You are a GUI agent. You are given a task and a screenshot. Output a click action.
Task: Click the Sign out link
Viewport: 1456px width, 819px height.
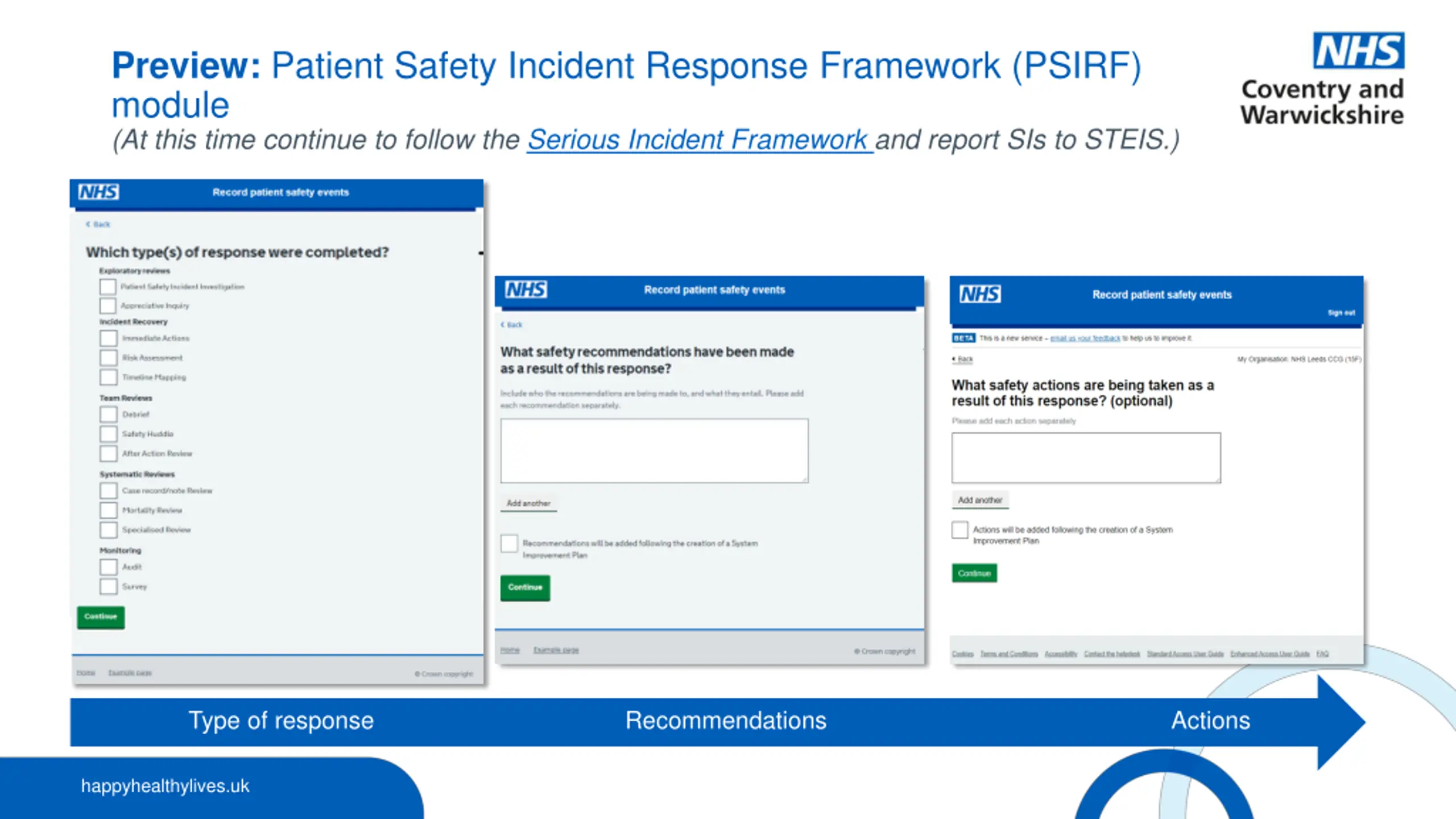(x=1341, y=313)
